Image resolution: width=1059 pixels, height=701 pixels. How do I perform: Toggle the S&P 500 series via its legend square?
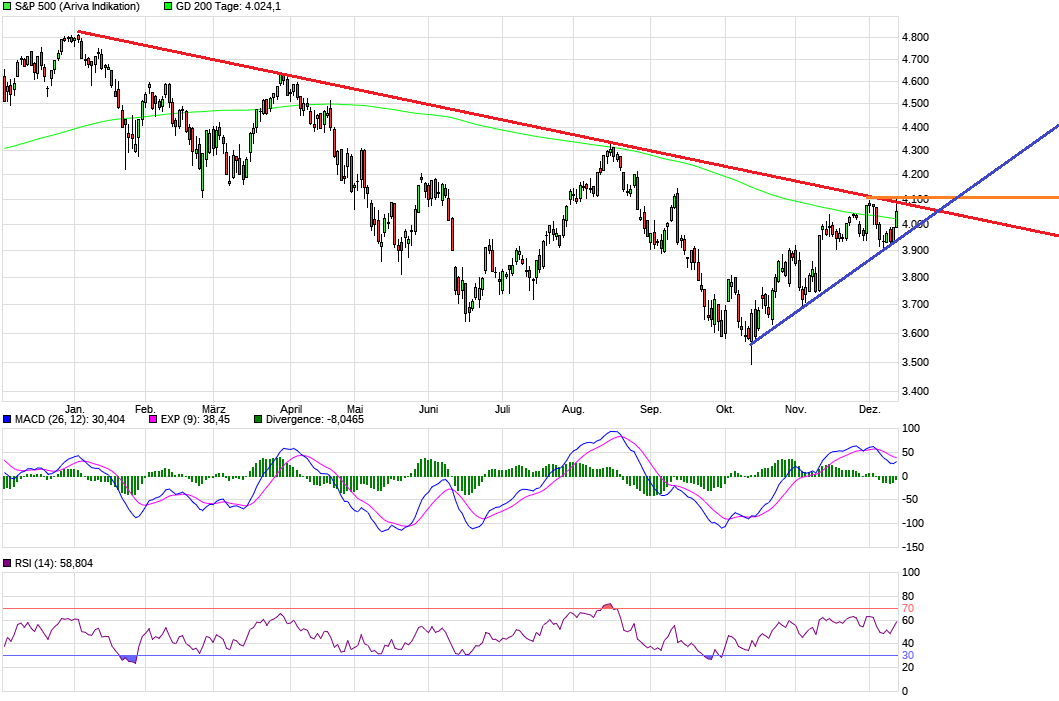click(8, 6)
